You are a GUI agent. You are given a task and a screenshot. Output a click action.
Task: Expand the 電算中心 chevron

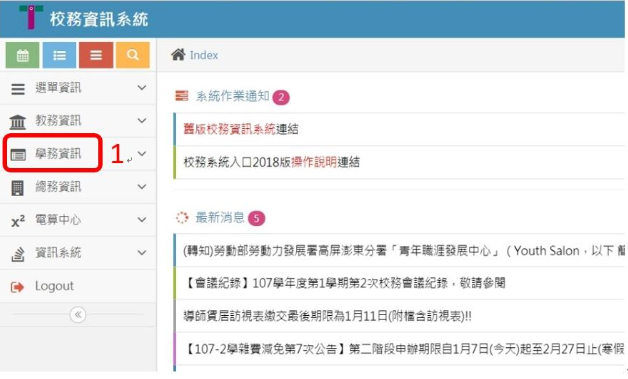[142, 220]
